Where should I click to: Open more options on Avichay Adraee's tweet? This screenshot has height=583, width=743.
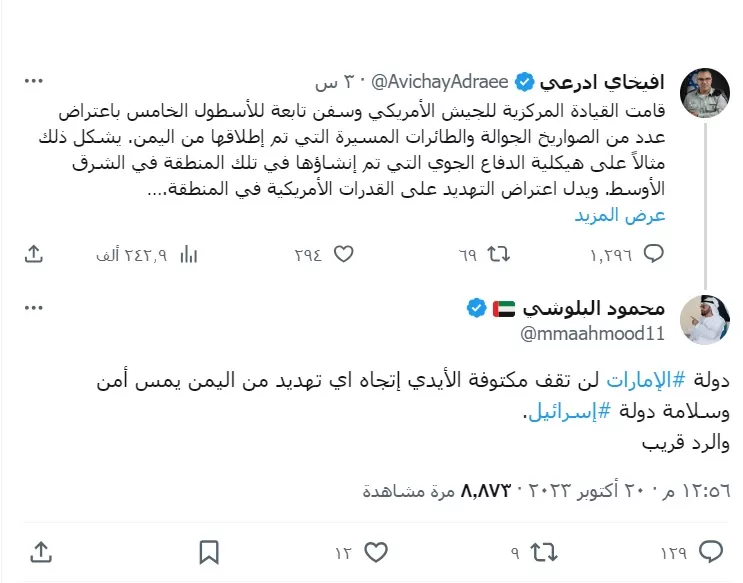click(34, 81)
